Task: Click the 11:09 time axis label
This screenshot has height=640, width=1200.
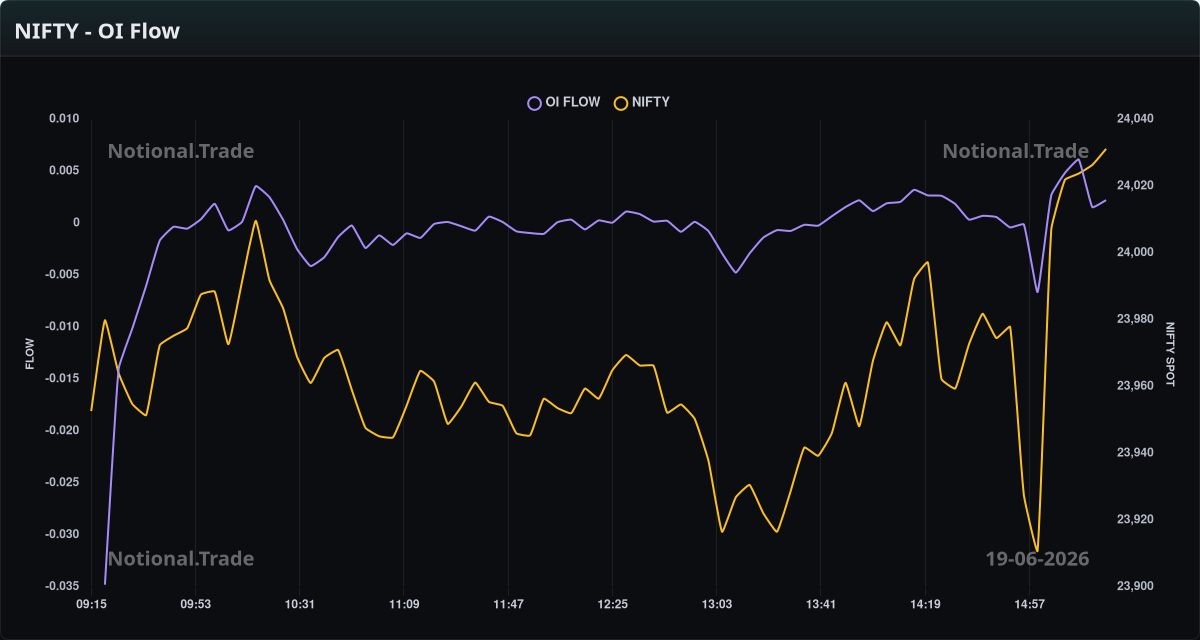Action: [x=404, y=604]
